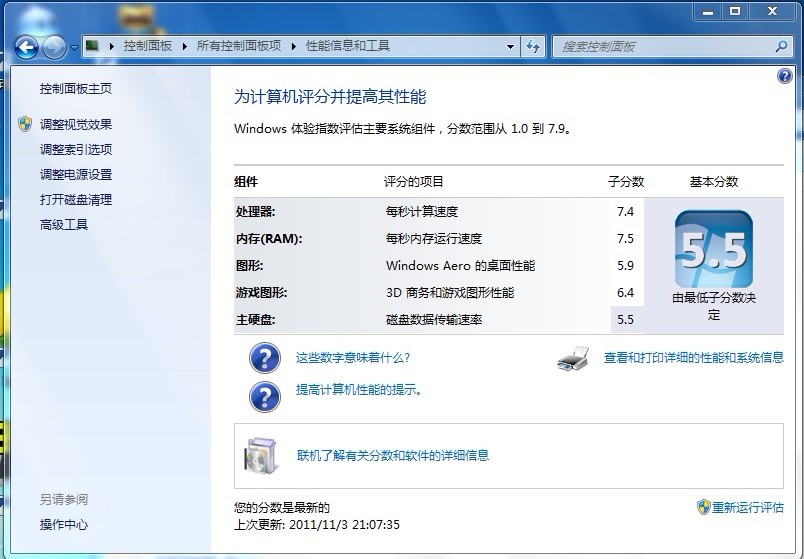The image size is (804, 559).
Task: Open 高级工具 link
Action: point(64,225)
